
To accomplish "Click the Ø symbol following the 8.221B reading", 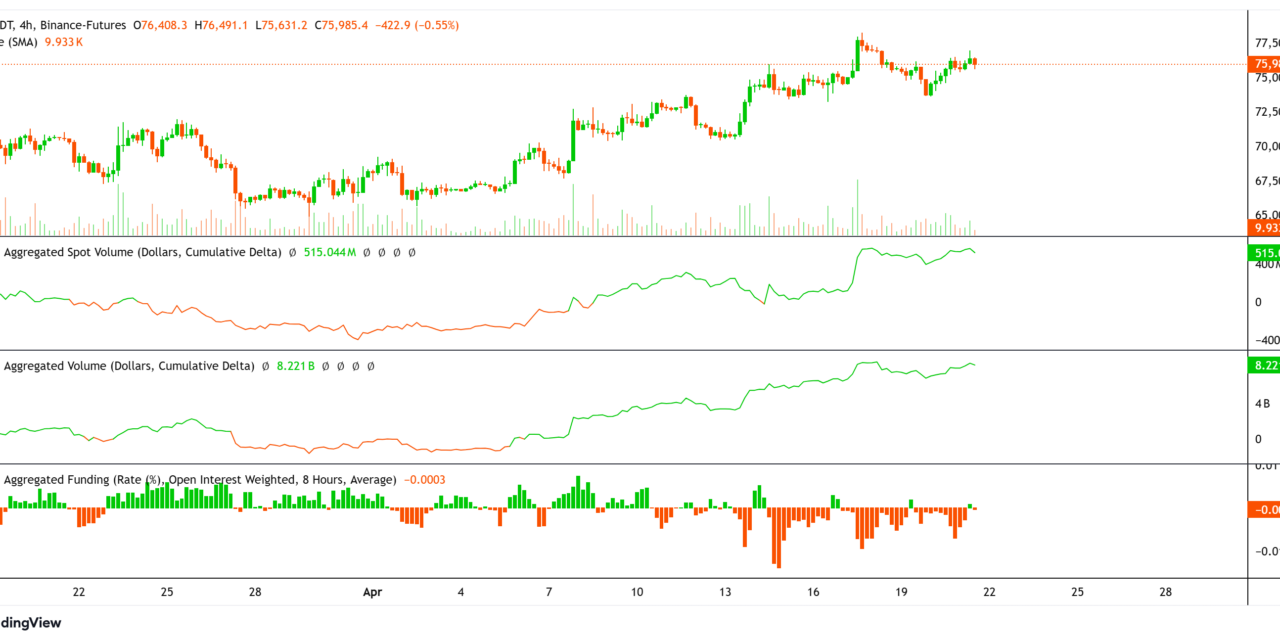I will (x=325, y=366).
